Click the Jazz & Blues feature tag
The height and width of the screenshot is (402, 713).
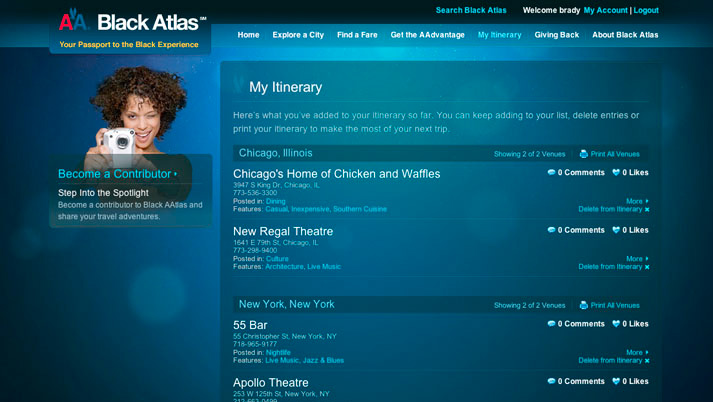tap(323, 360)
